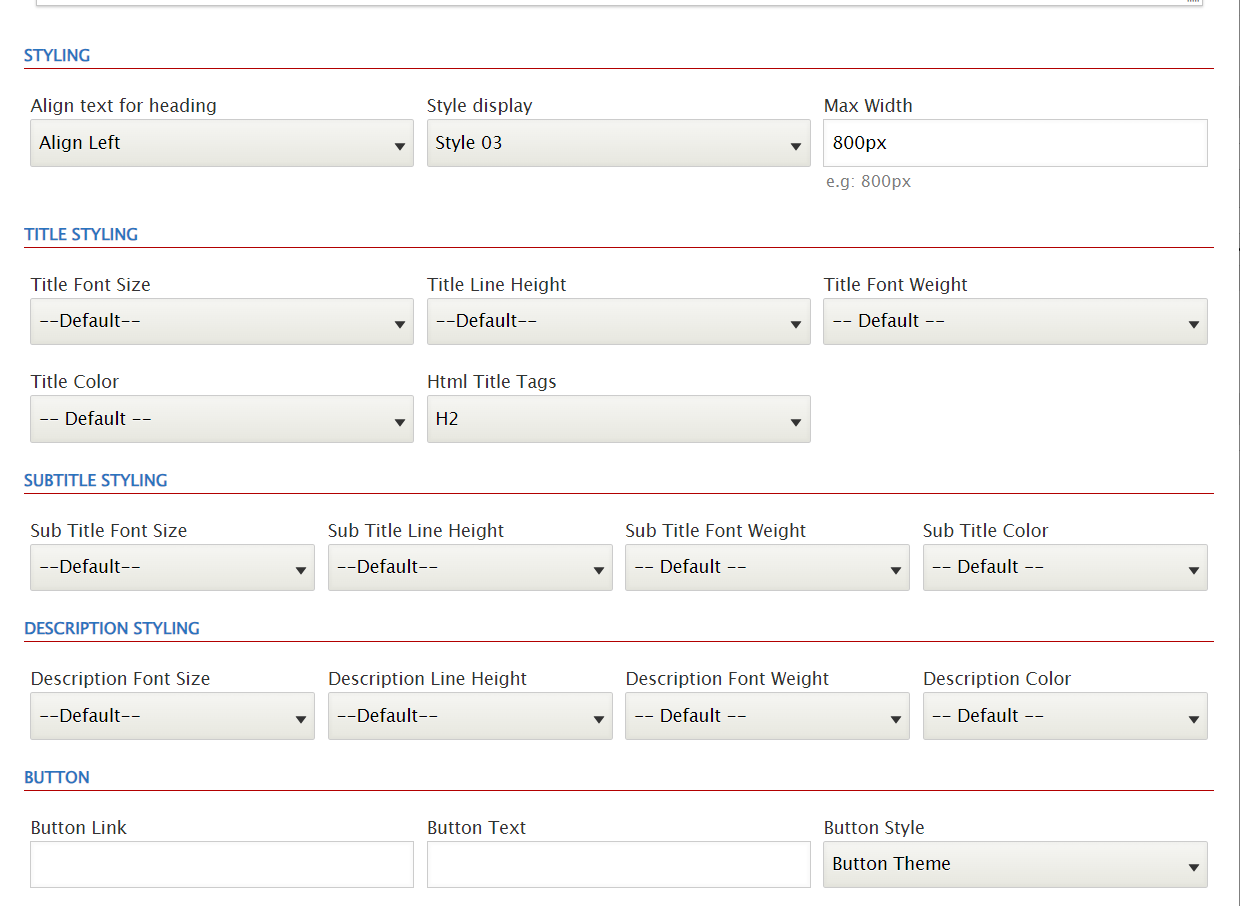This screenshot has height=906, width=1240.
Task: Select the Description Color dropdown
Action: point(1064,716)
